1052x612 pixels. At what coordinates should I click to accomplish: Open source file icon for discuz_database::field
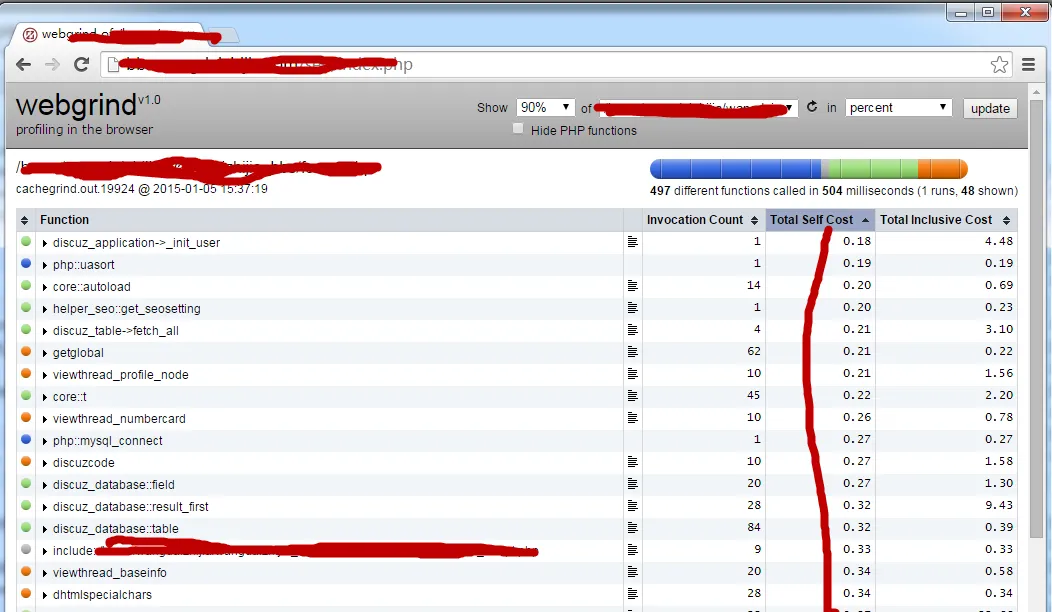click(632, 484)
